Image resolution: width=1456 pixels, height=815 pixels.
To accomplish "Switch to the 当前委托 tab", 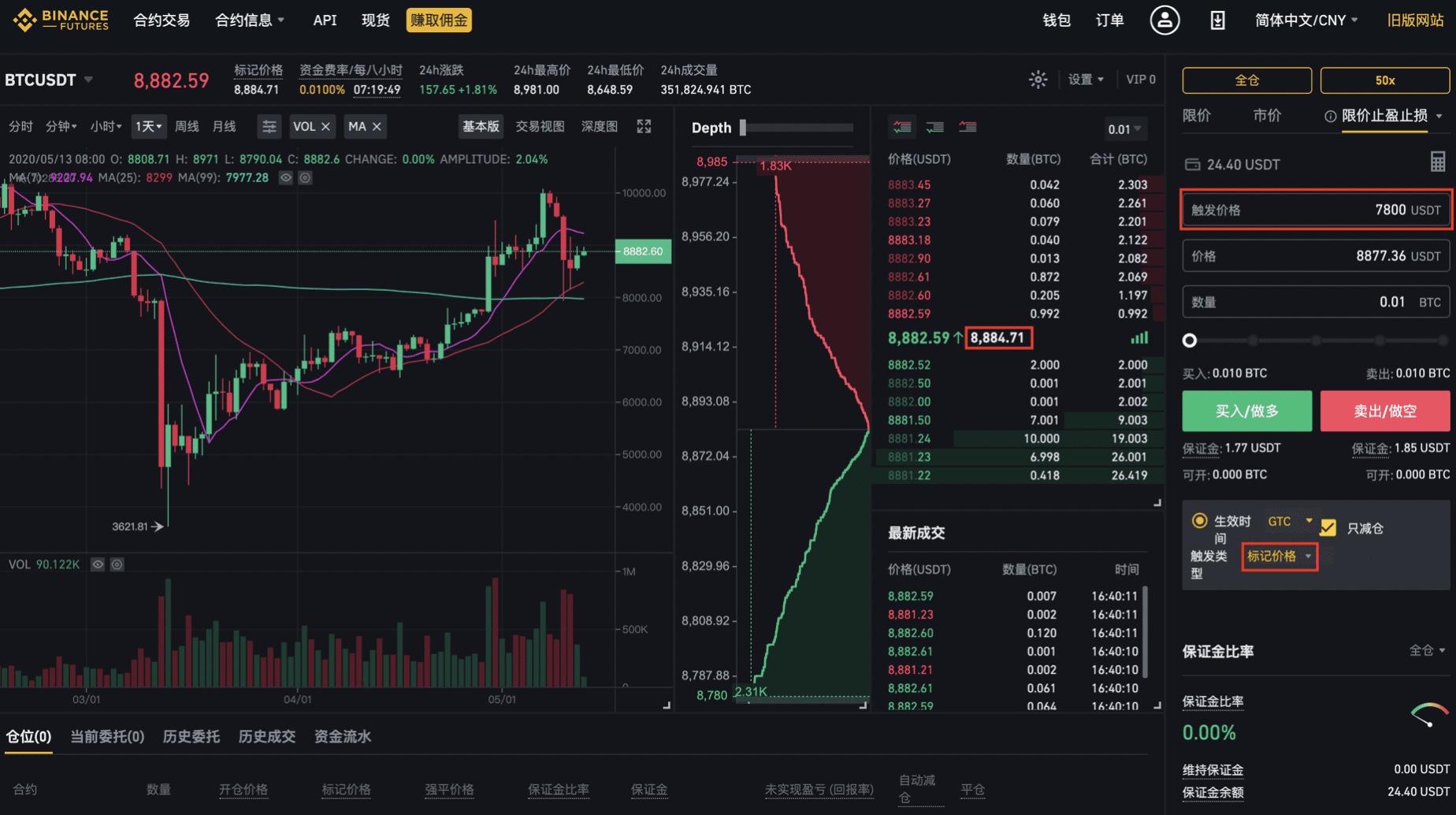I will [x=107, y=736].
